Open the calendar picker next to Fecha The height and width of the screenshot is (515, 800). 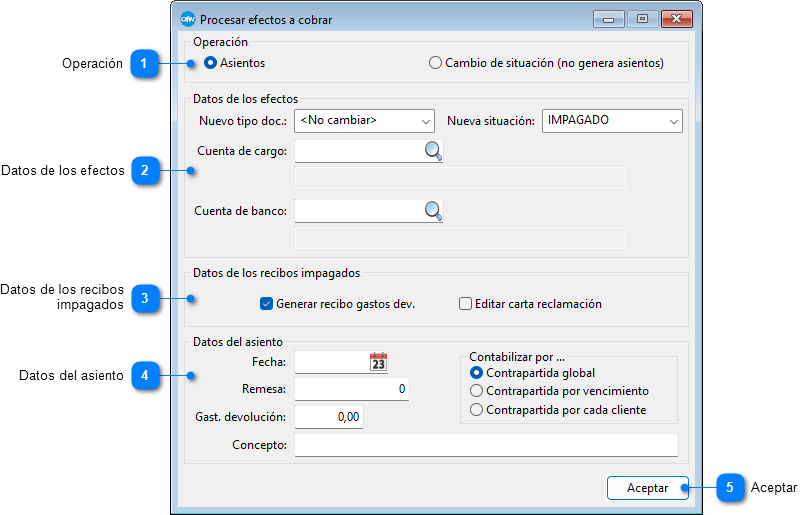click(378, 362)
